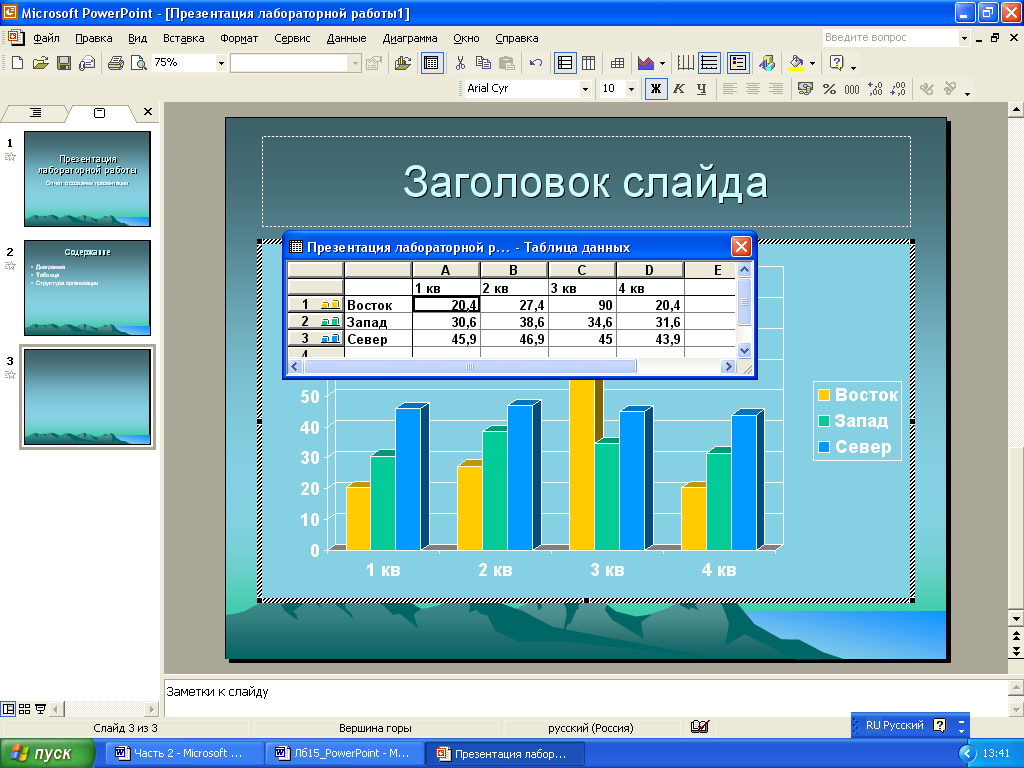1024x768 pixels.
Task: Toggle Underline (Ч) formatting
Action: pyautogui.click(x=701, y=89)
